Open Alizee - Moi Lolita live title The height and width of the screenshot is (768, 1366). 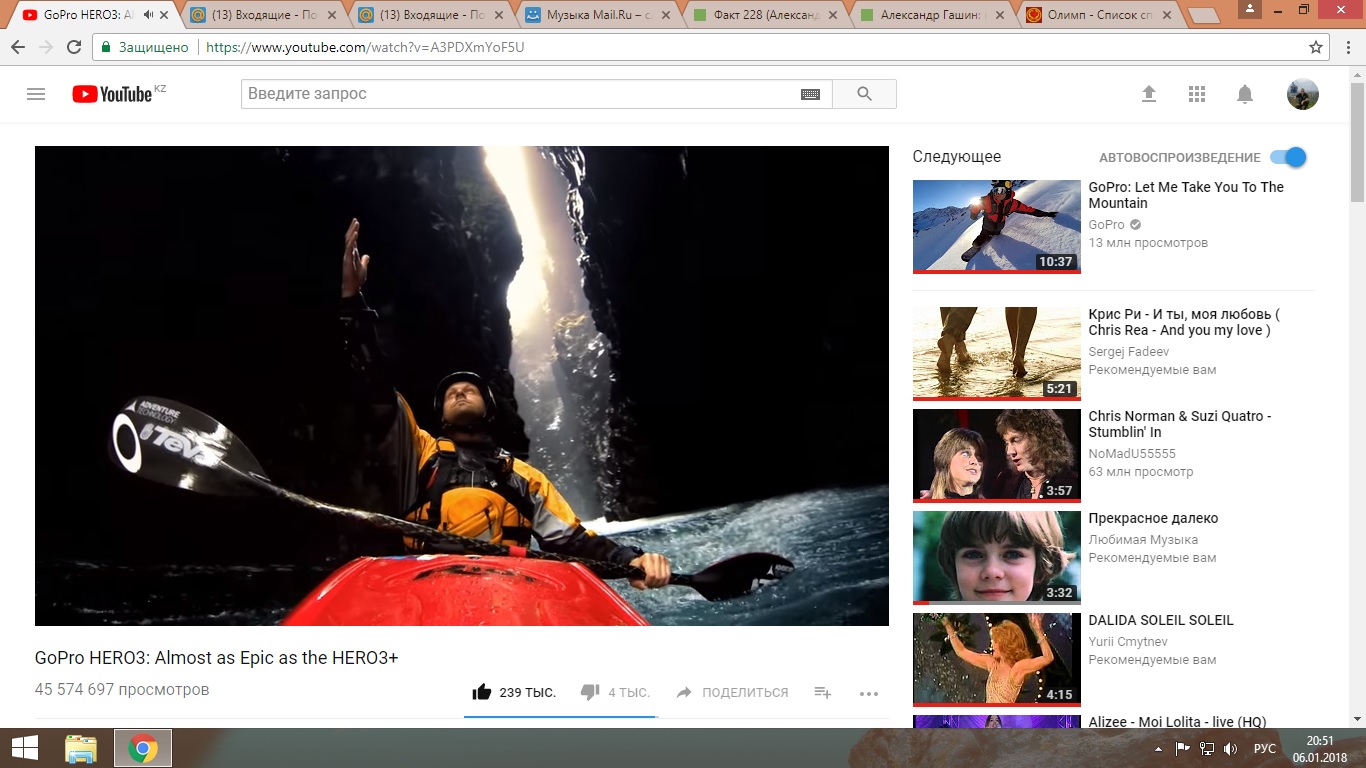pos(1177,722)
